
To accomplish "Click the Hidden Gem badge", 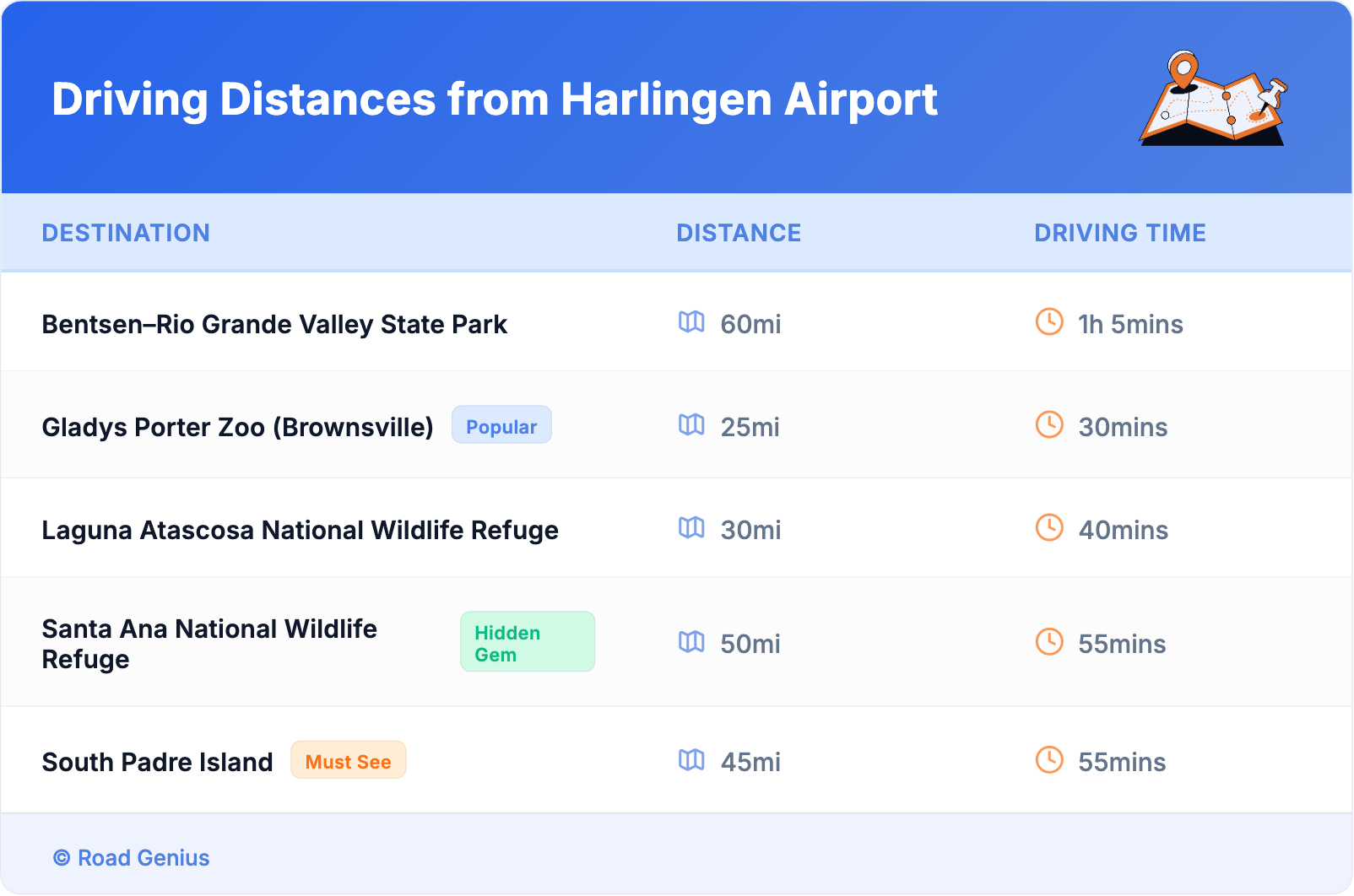I will (x=527, y=642).
